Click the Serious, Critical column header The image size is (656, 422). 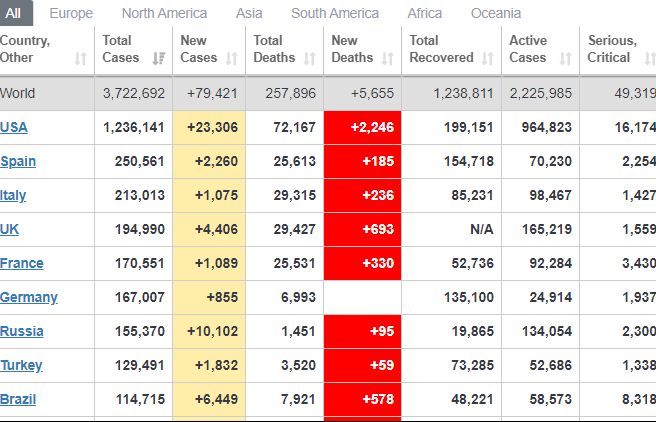click(612, 49)
